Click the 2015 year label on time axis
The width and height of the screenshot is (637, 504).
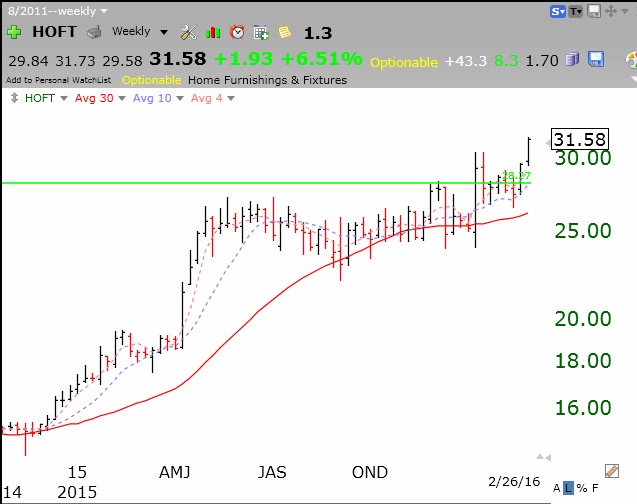point(77,492)
